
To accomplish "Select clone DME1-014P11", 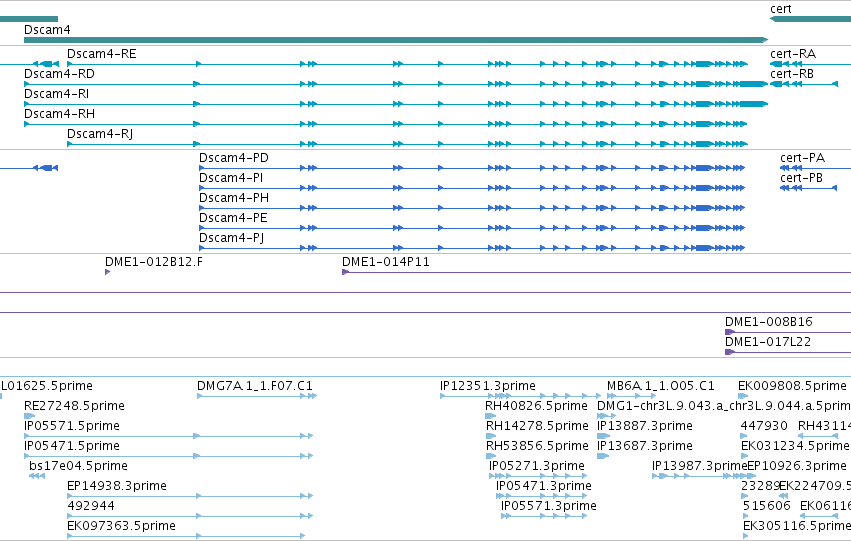I will (385, 262).
